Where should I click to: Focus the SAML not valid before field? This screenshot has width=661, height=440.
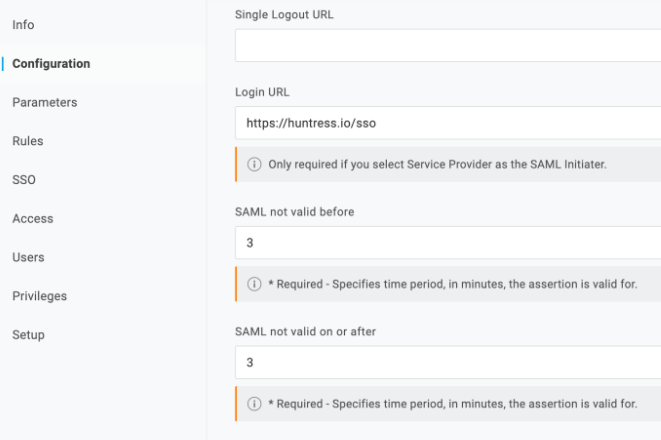tap(448, 243)
